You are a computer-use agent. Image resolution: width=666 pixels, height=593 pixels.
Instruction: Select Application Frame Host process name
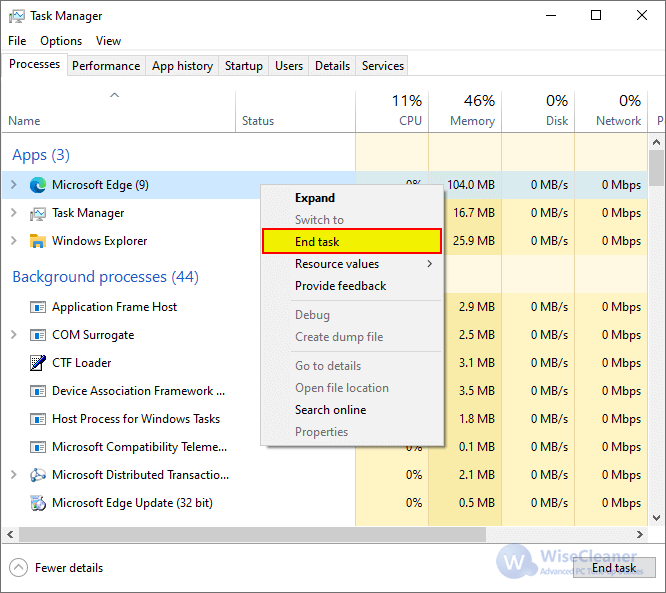(114, 307)
